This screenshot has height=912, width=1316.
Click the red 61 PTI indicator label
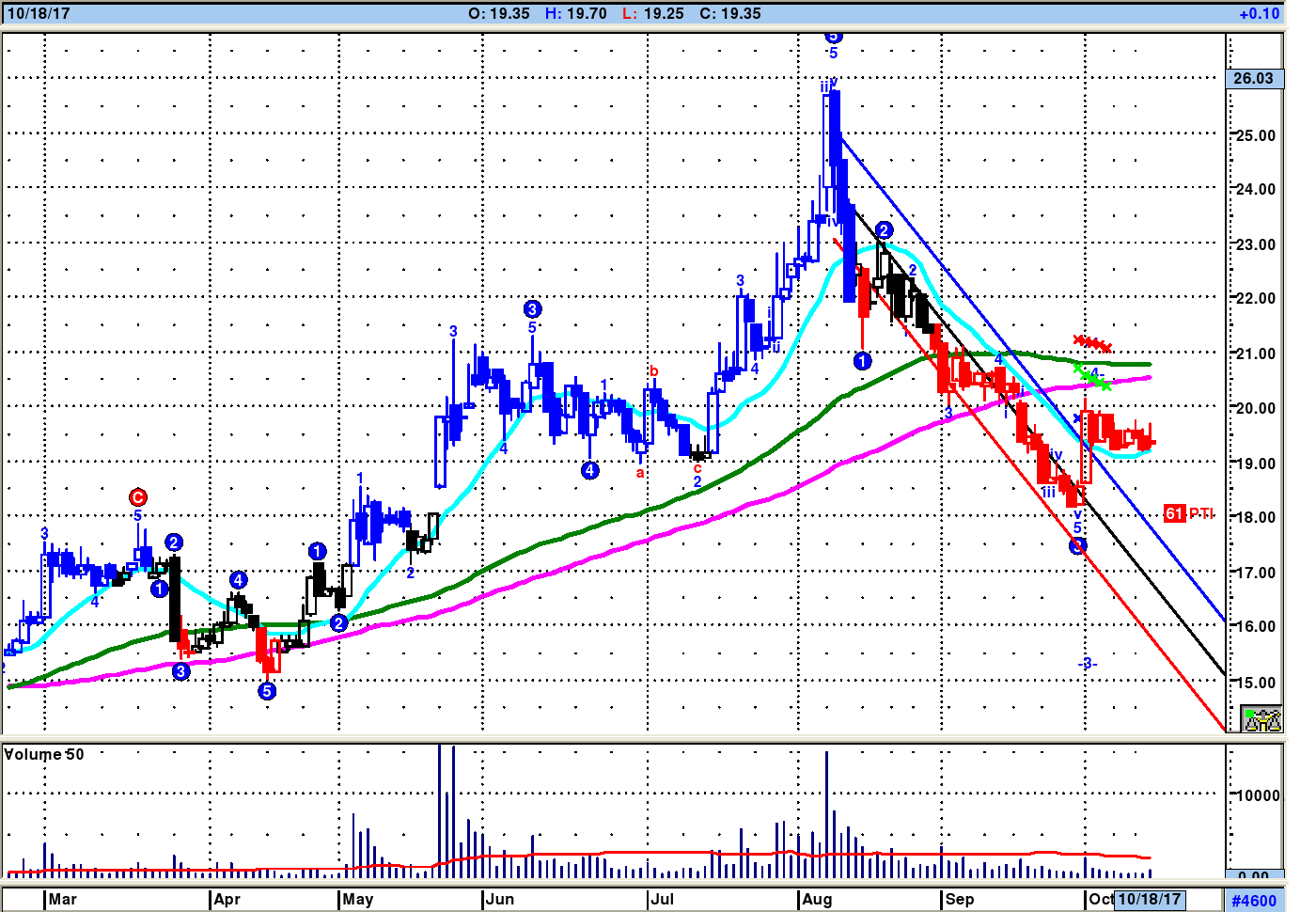tap(1189, 513)
